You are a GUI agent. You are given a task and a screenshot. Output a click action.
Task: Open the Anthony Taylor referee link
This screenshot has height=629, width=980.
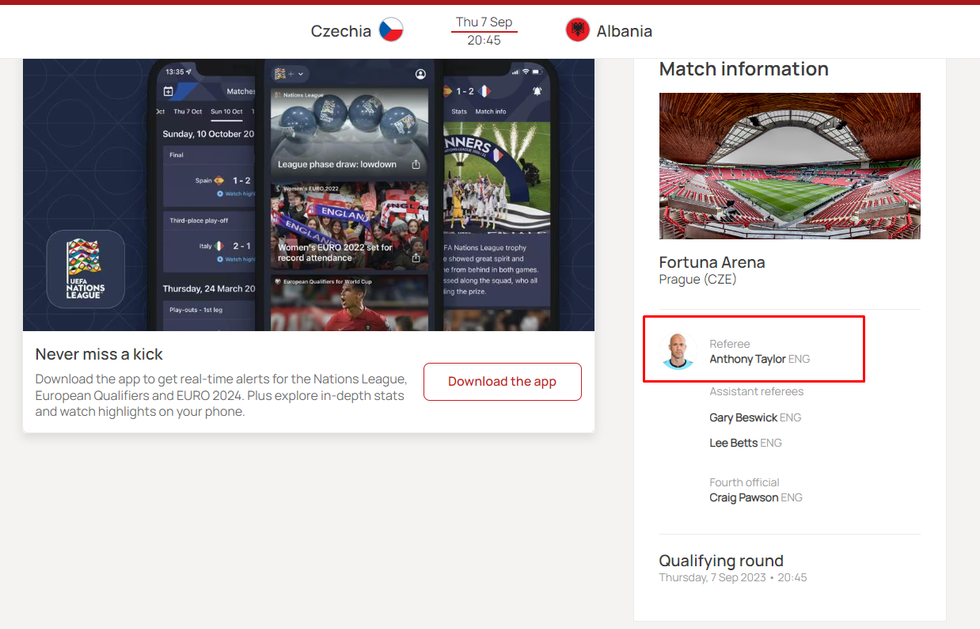tap(747, 359)
